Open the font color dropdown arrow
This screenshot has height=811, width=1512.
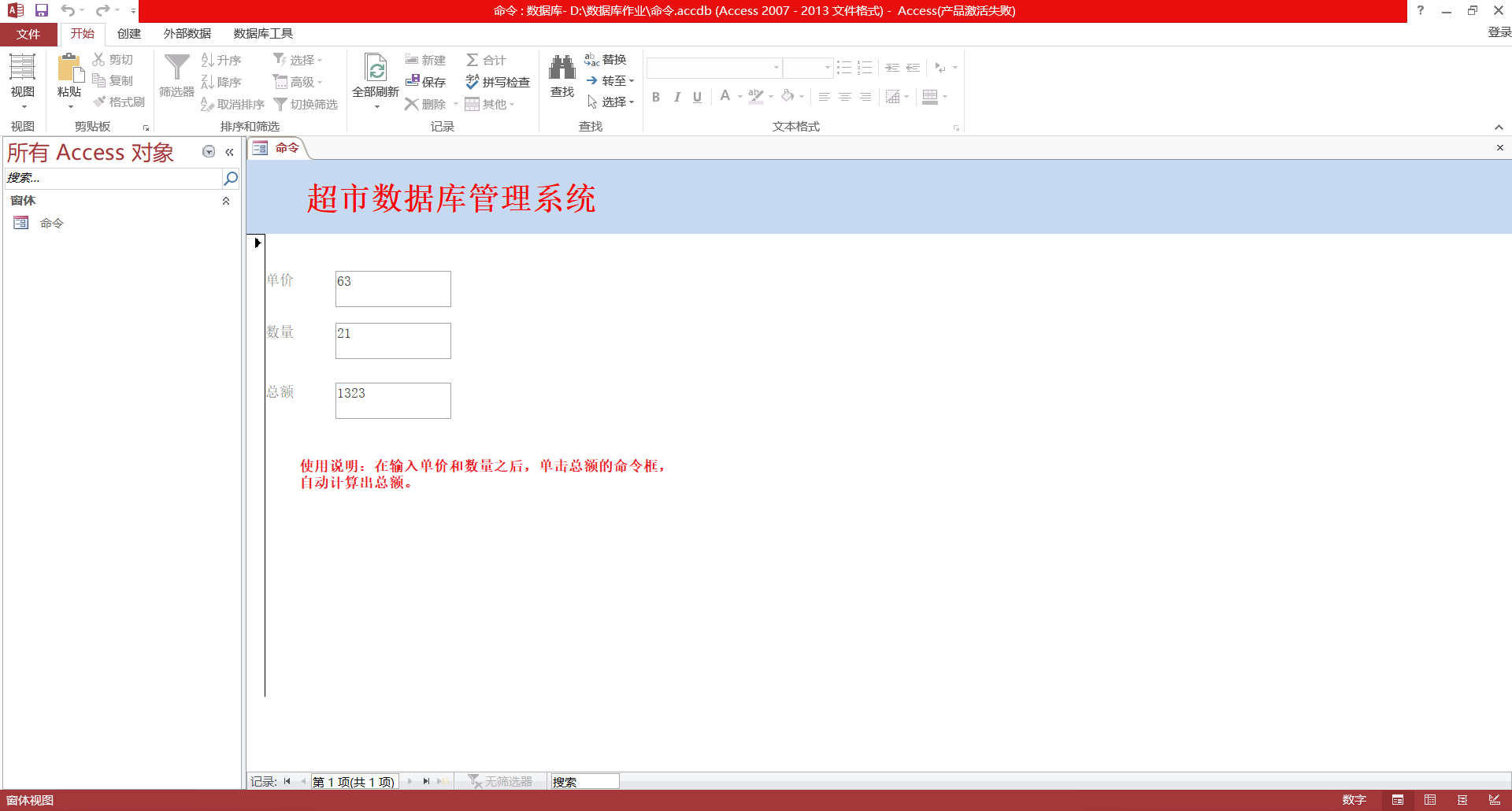tap(740, 97)
